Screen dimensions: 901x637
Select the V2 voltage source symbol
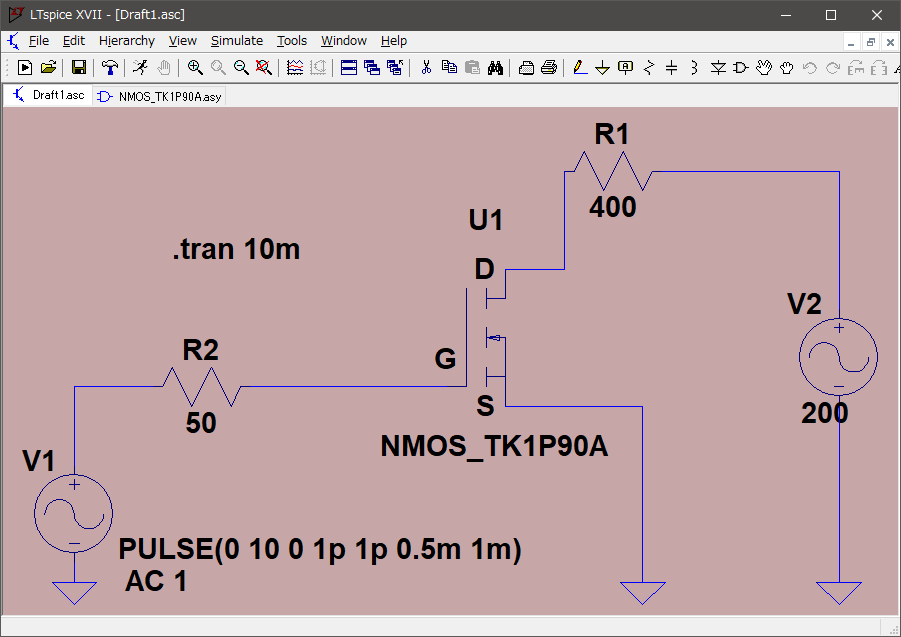coord(839,357)
